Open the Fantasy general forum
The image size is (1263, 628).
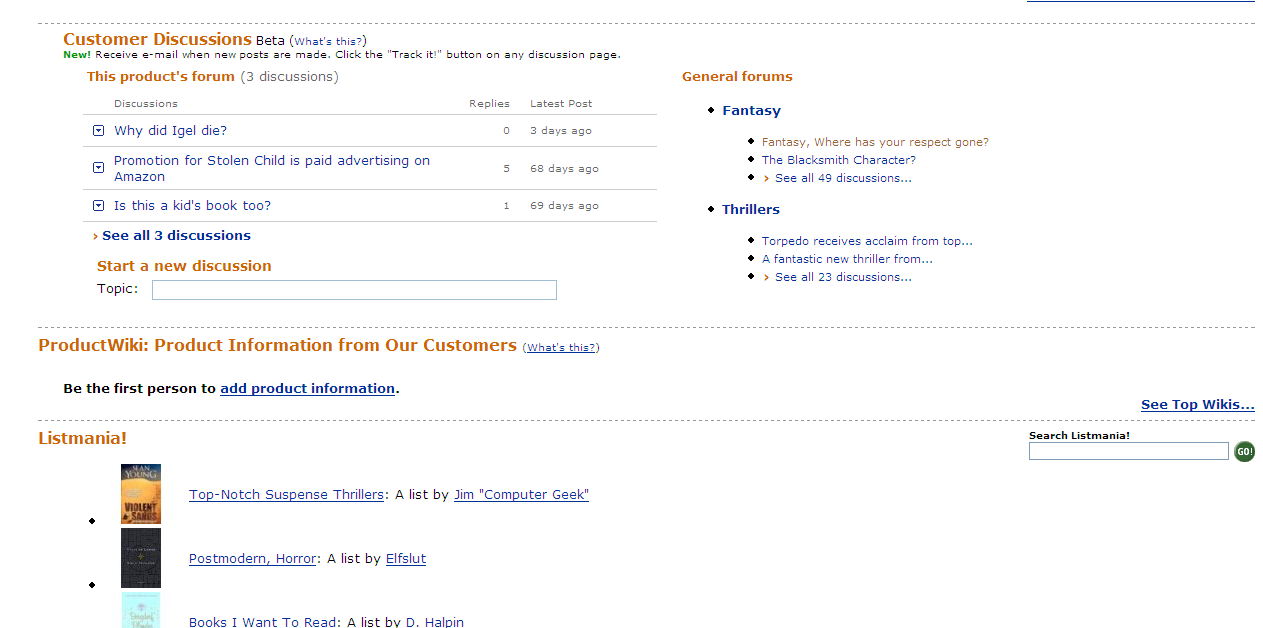751,111
